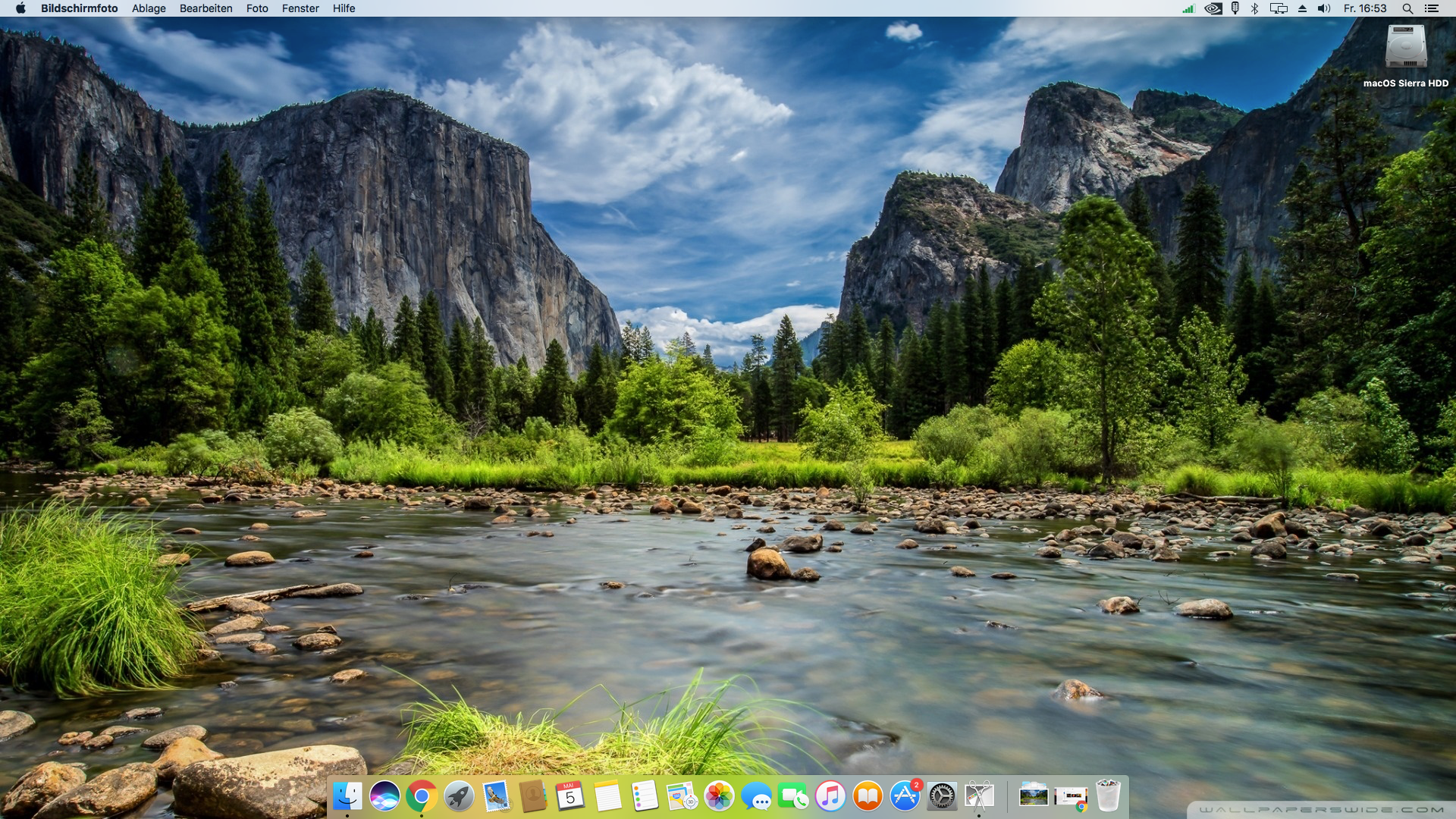Launch Siri from the Dock
The width and height of the screenshot is (1456, 819).
[x=384, y=796]
